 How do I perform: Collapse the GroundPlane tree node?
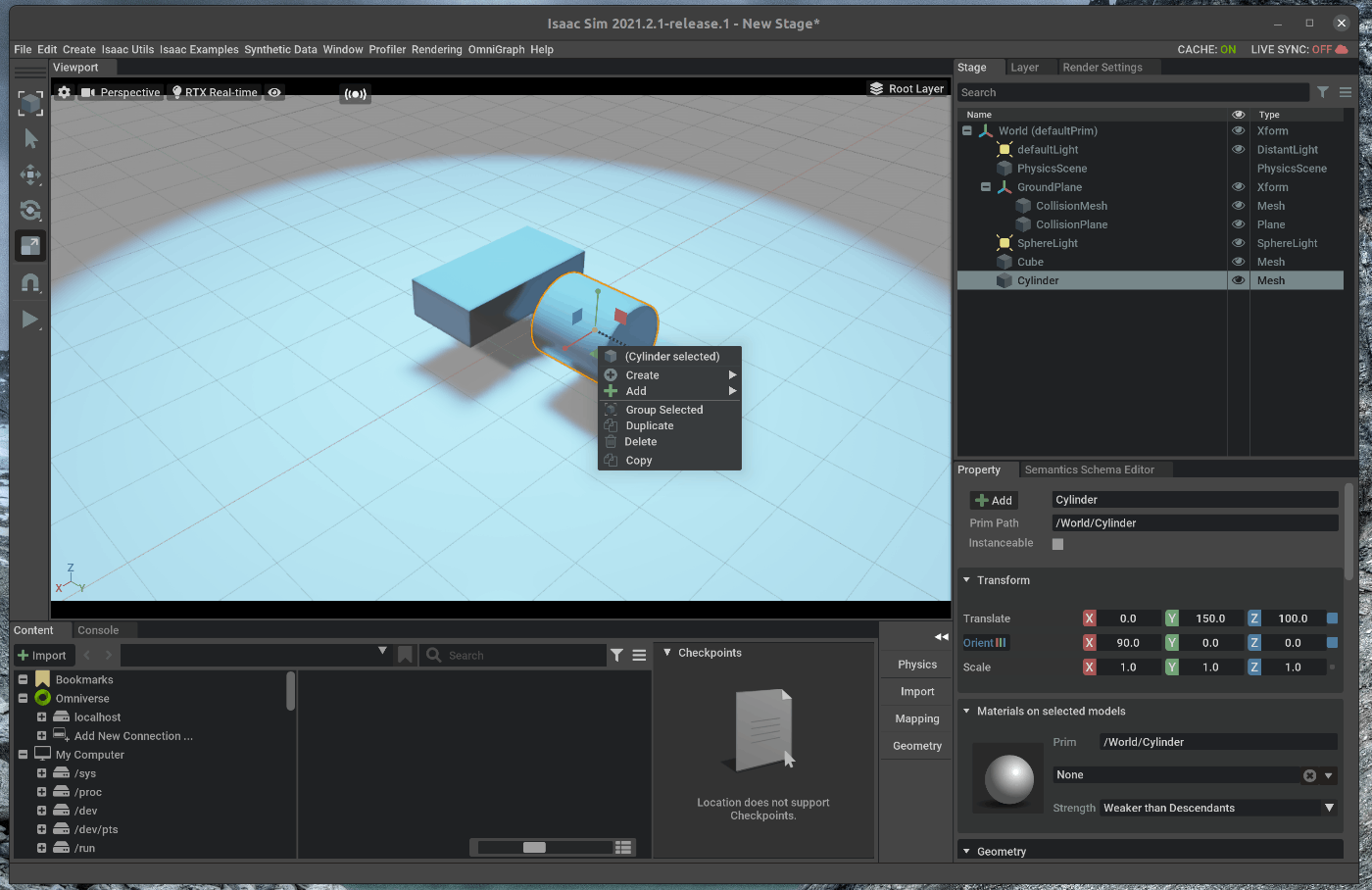(986, 186)
